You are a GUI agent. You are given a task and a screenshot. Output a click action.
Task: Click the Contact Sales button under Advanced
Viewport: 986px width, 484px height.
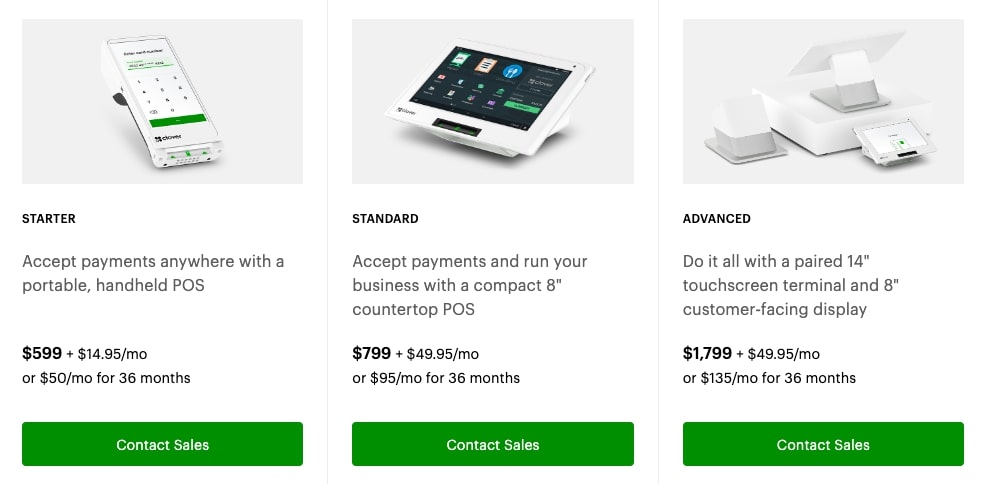[823, 444]
